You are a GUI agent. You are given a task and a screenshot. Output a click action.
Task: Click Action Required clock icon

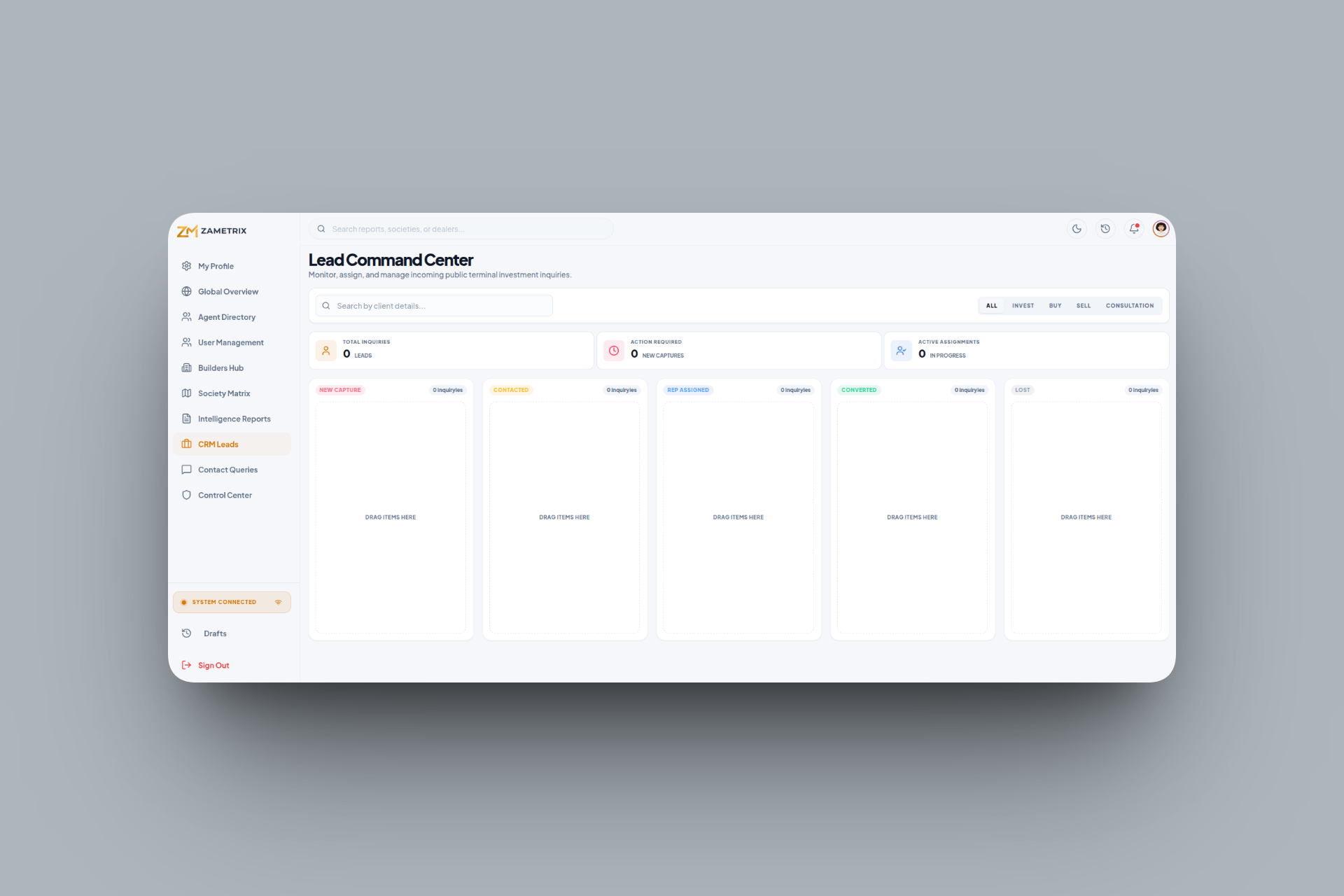[614, 351]
